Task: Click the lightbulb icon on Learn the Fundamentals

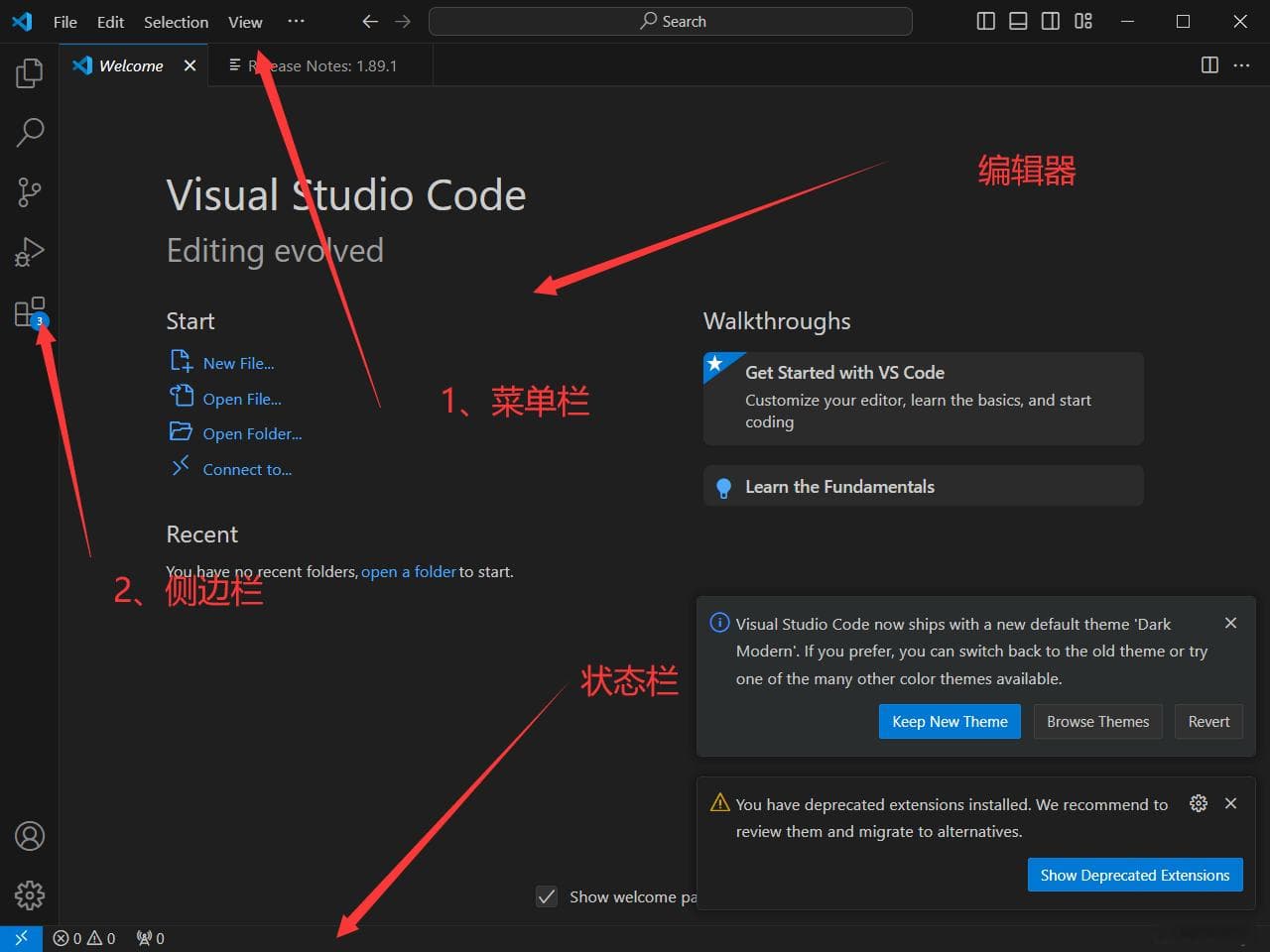Action: pos(724,487)
